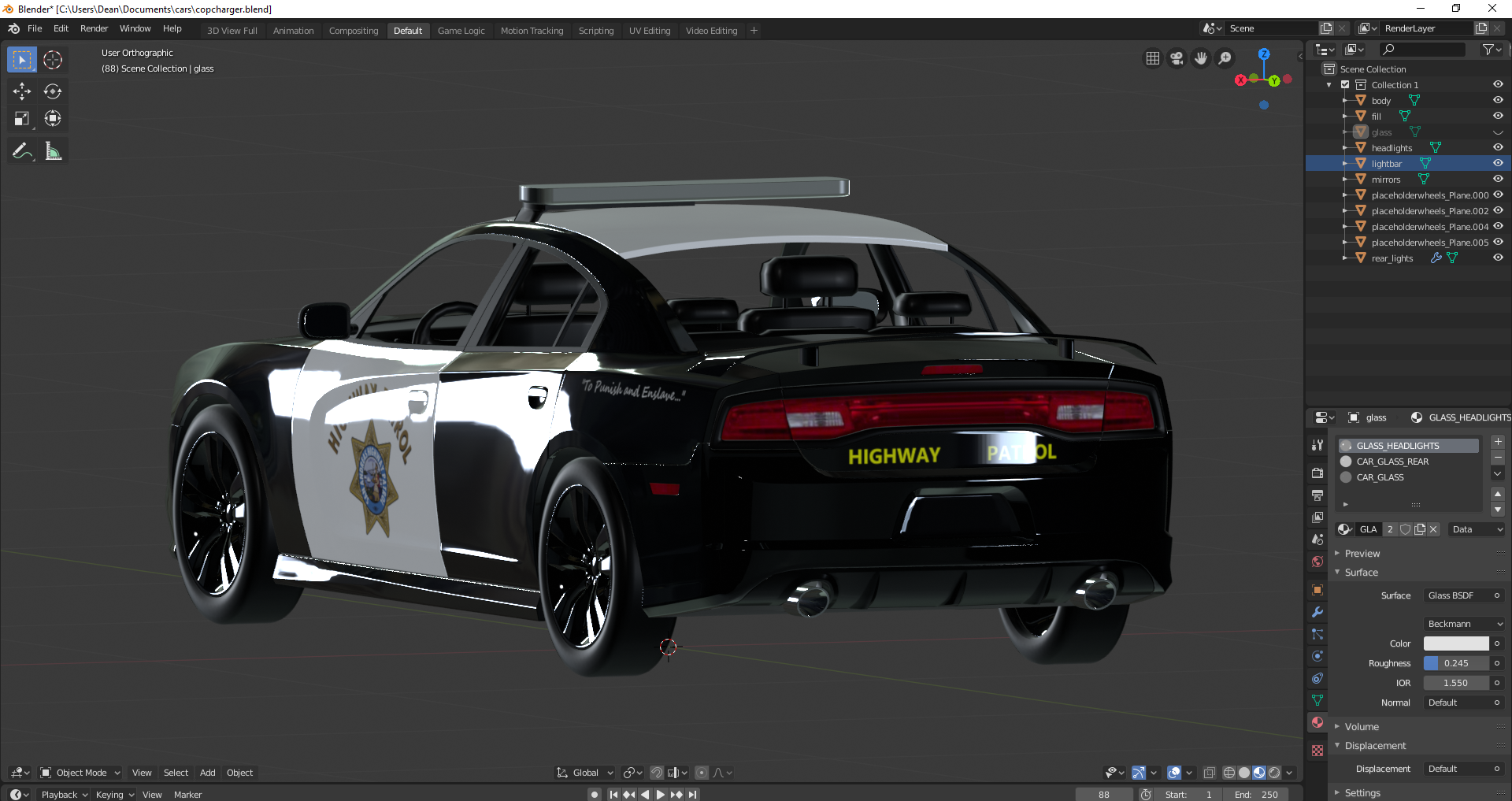Choose the Rotate tool
Viewport: 1512px width, 801px height.
[x=53, y=91]
